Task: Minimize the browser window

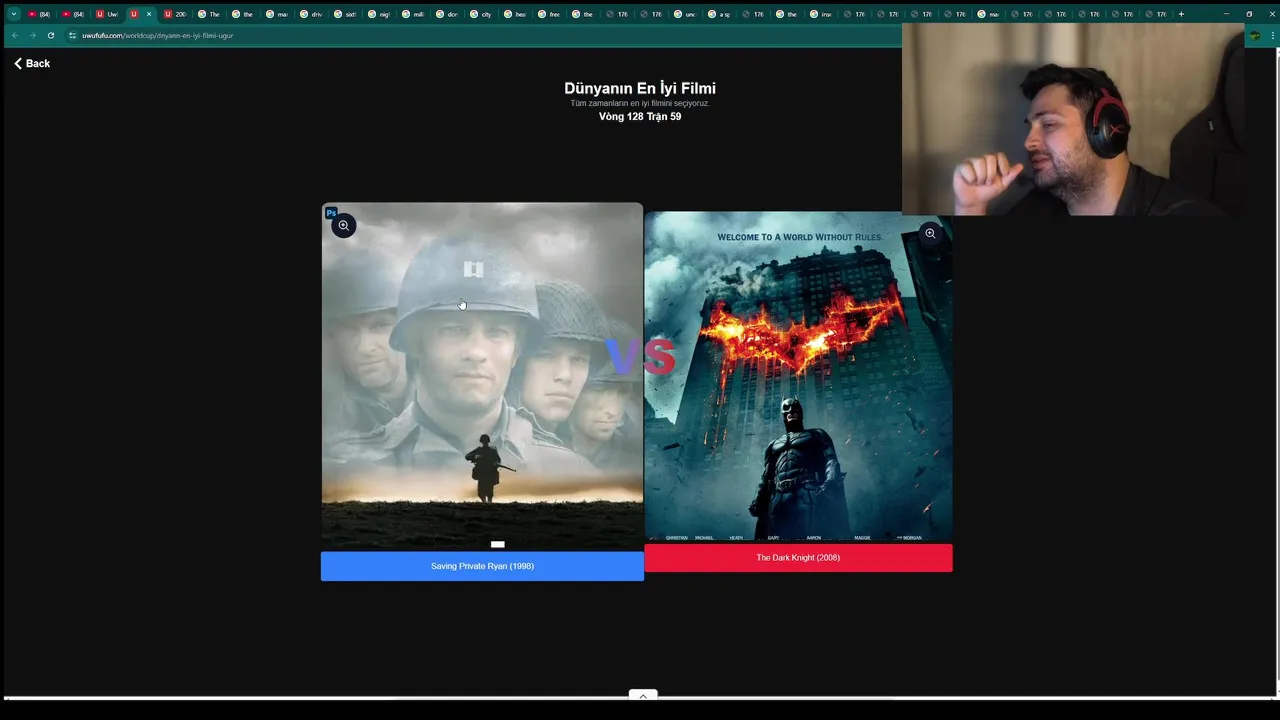Action: pyautogui.click(x=1226, y=14)
